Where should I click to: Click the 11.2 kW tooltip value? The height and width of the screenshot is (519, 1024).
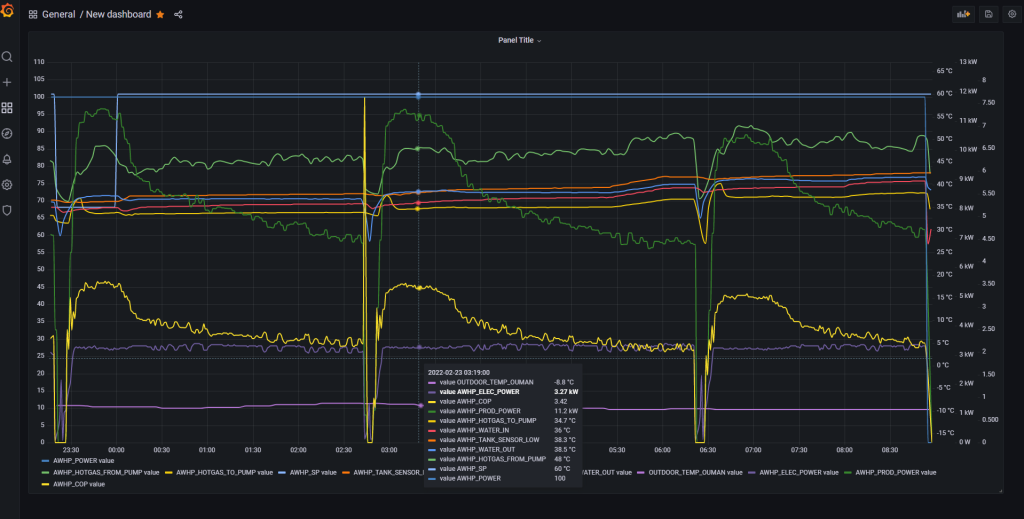pyautogui.click(x=566, y=411)
